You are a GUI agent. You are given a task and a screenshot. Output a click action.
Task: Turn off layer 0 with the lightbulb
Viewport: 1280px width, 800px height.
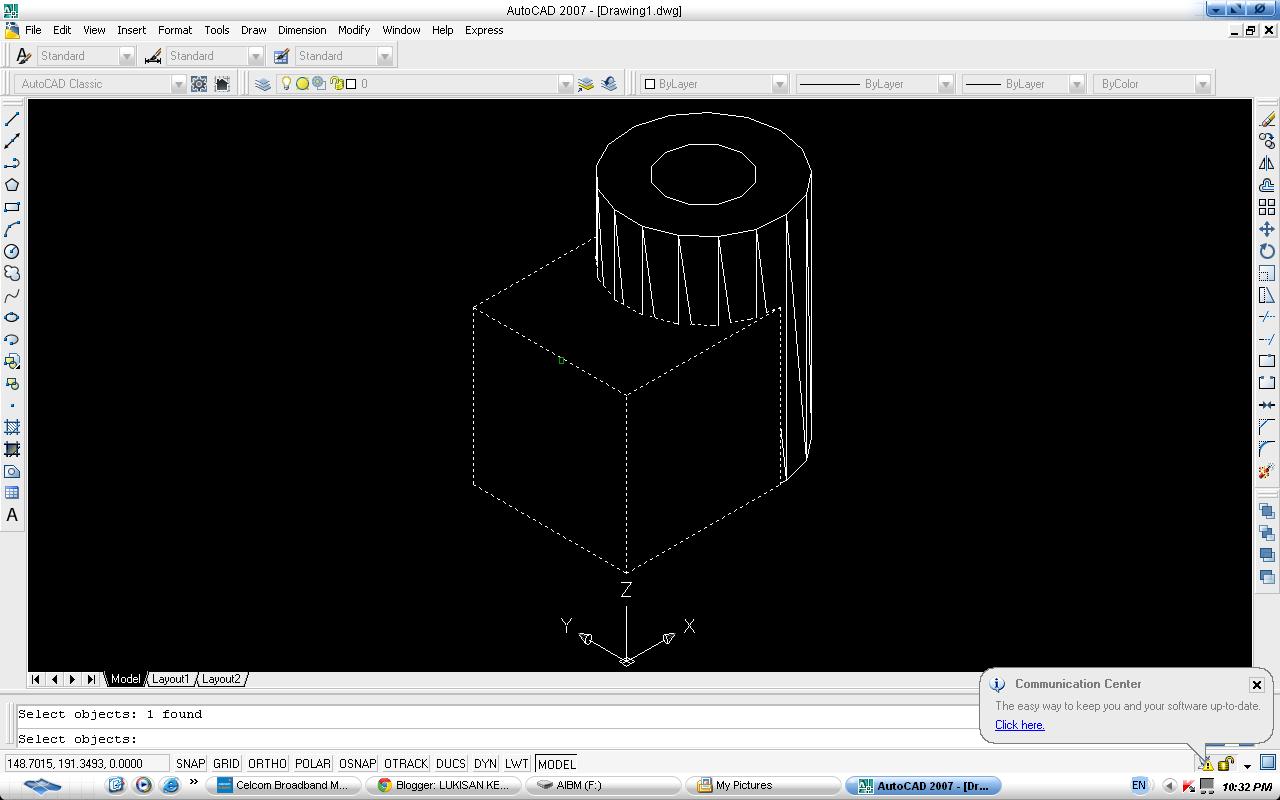(286, 83)
